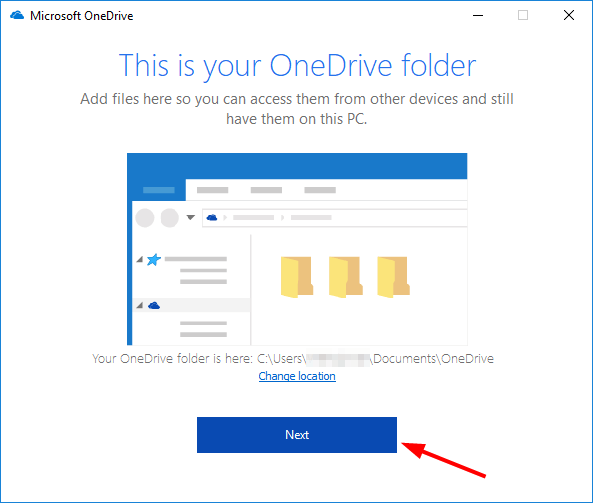593x503 pixels.
Task: Click the second gray tab placeholder in illustration
Action: point(266,190)
